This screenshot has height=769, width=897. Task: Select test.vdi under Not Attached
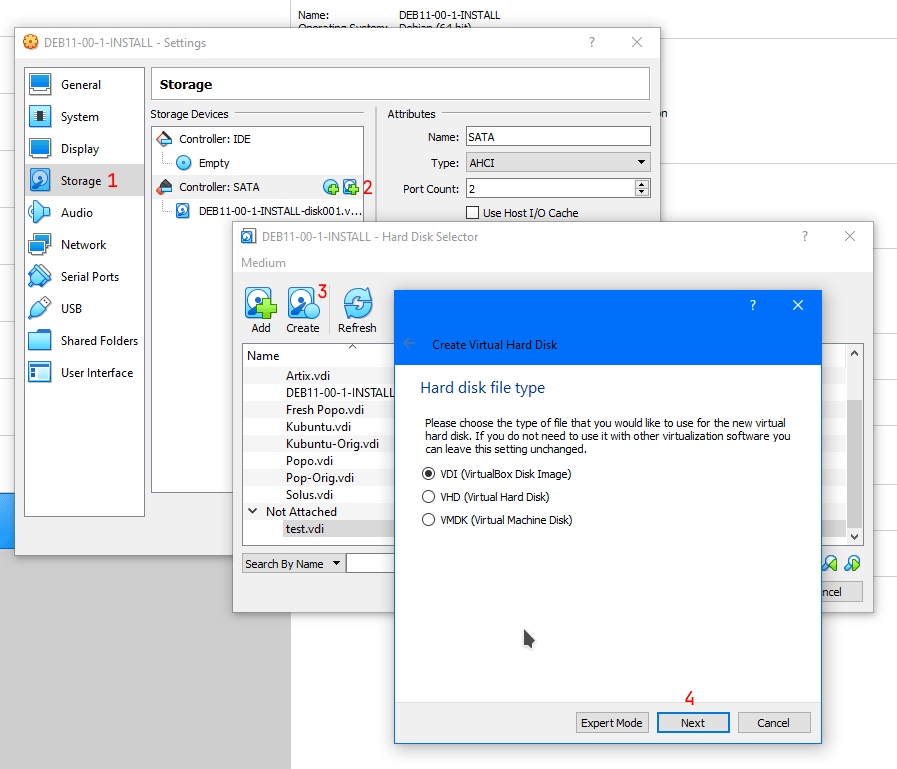pos(304,529)
